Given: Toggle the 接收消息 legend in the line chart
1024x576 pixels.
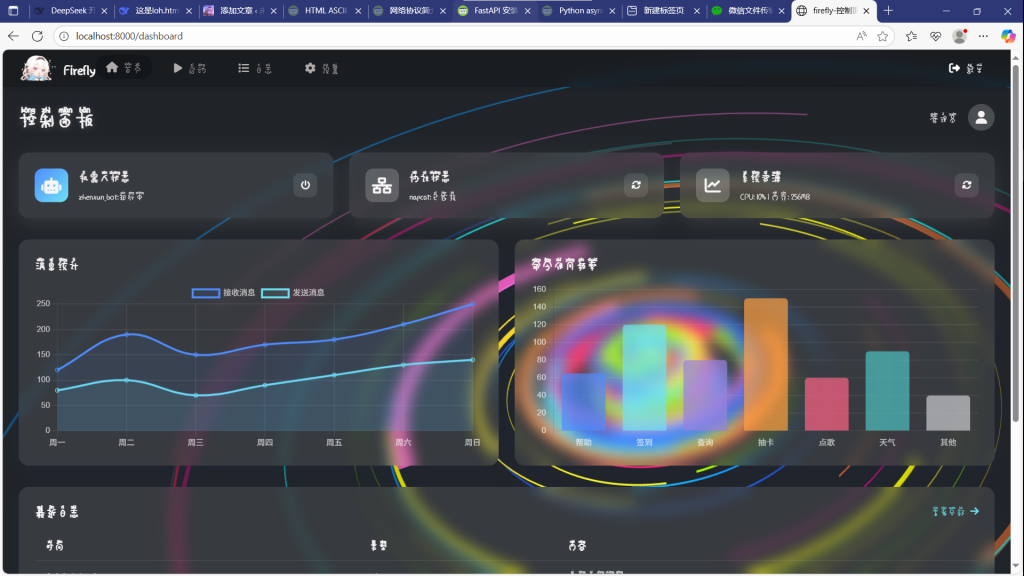Looking at the screenshot, I should (x=223, y=293).
